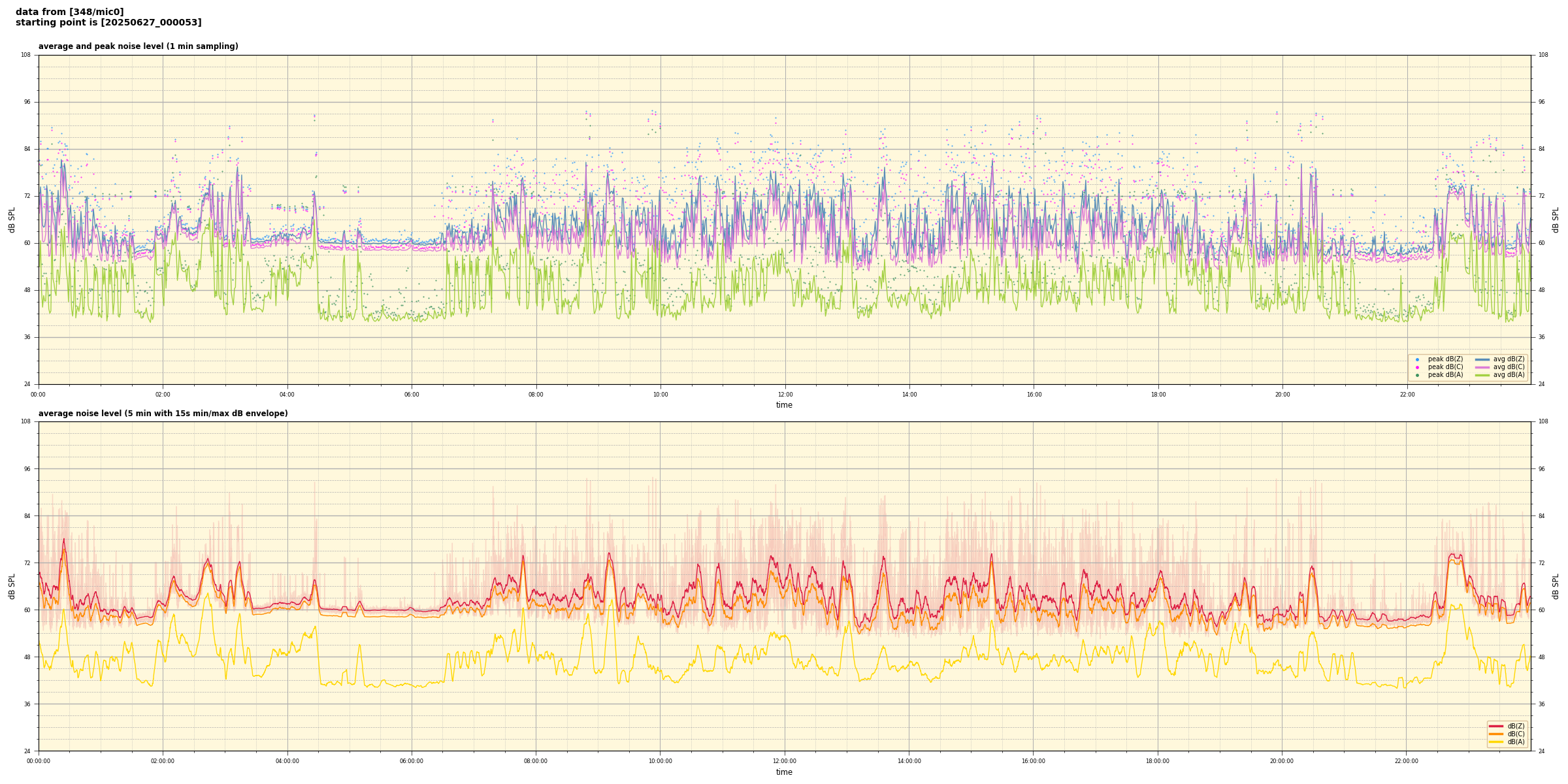Viewport: 1568px width, 784px height.
Task: Click the 06:00:00 tick label on the bottom chart
Action: tap(412, 761)
